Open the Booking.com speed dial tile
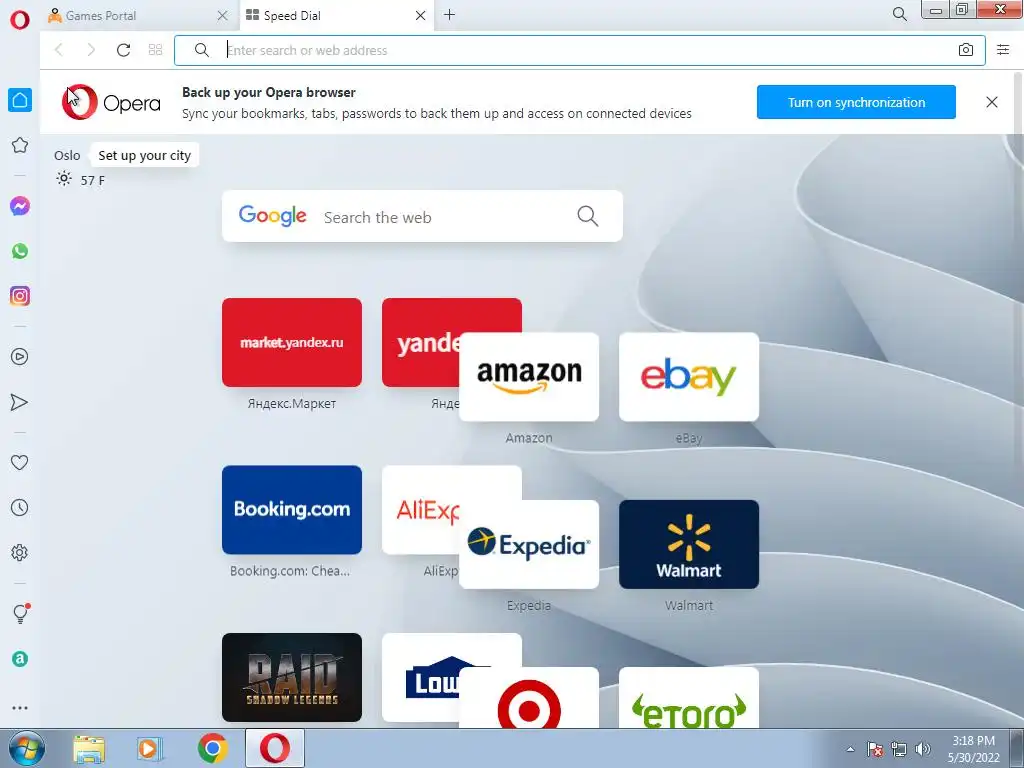The image size is (1024, 768). point(292,509)
